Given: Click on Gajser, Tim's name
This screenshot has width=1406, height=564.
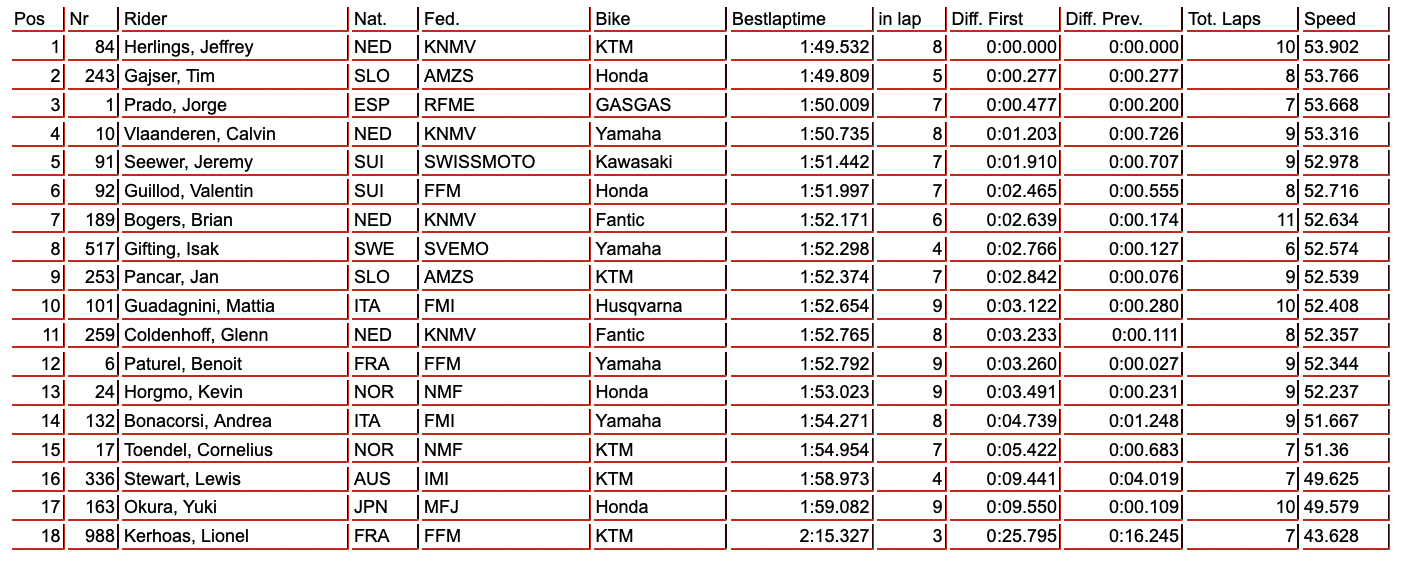Looking at the screenshot, I should pos(169,76).
